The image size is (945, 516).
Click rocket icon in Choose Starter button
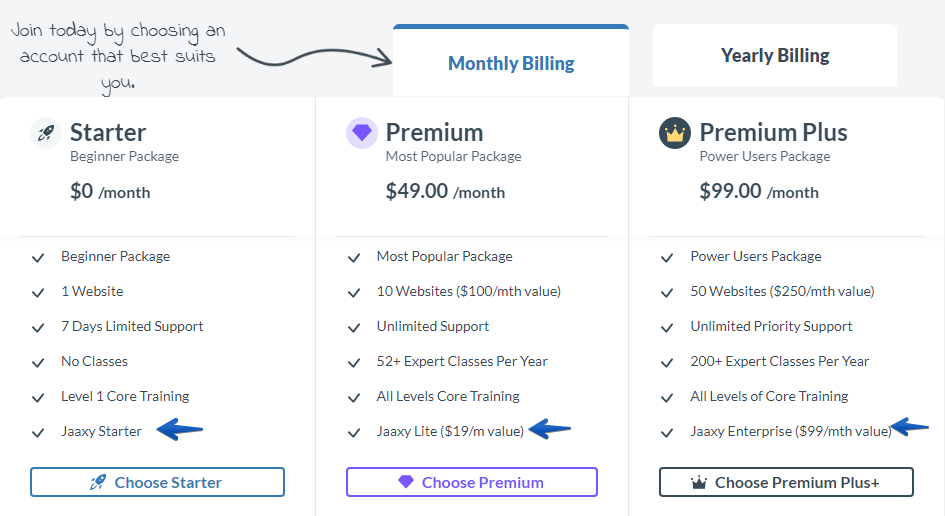click(98, 482)
